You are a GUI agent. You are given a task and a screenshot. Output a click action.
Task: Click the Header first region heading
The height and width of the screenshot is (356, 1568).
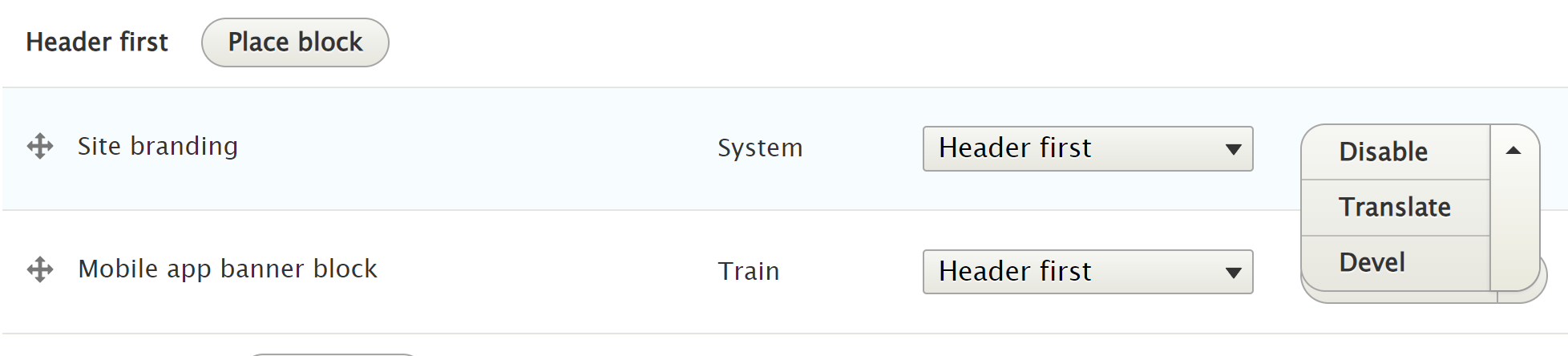(x=97, y=42)
